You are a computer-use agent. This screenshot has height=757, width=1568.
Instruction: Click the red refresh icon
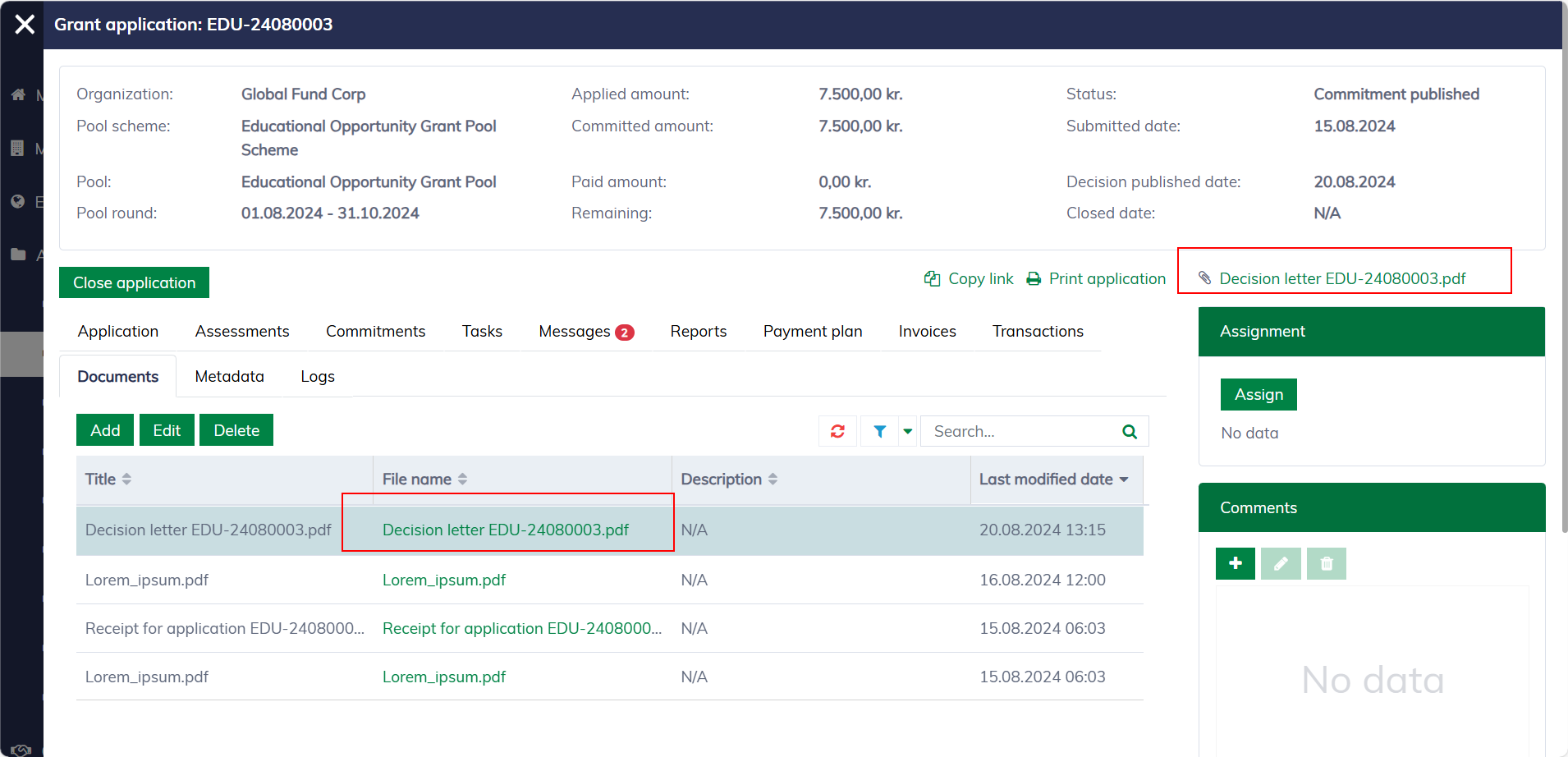pyautogui.click(x=837, y=431)
